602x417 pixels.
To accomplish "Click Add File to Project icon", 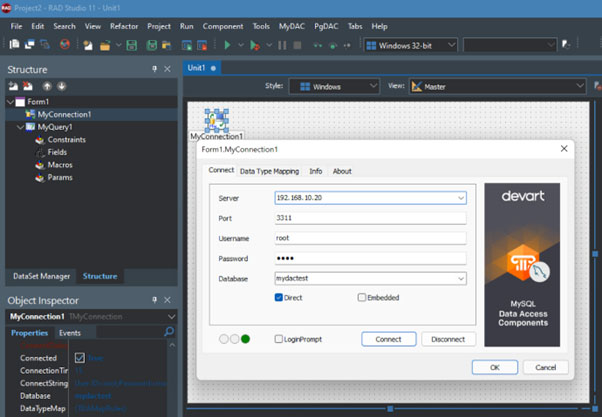I will click(187, 45).
